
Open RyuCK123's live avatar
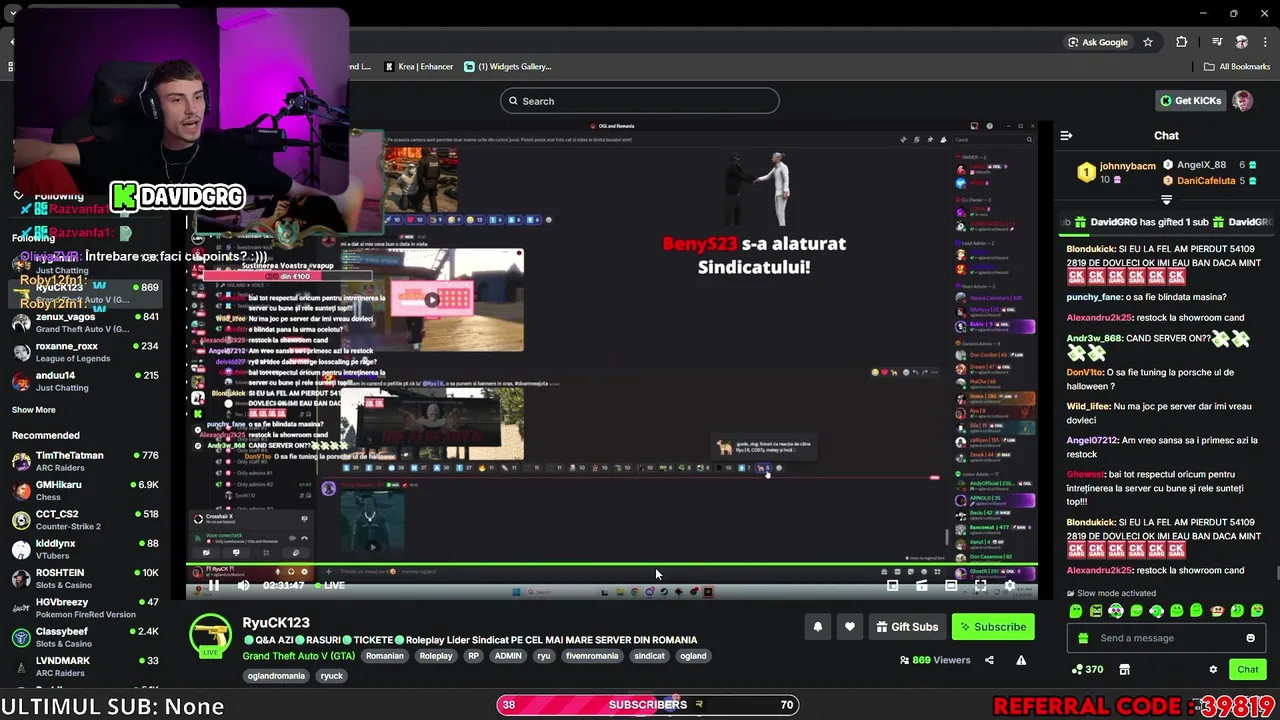[x=211, y=635]
